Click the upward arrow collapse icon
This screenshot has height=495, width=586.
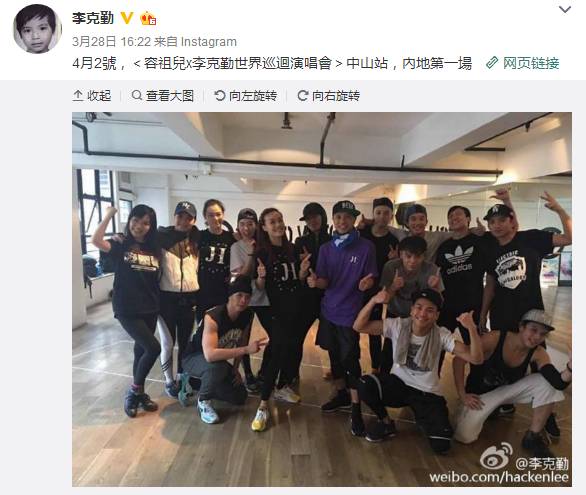click(x=78, y=96)
